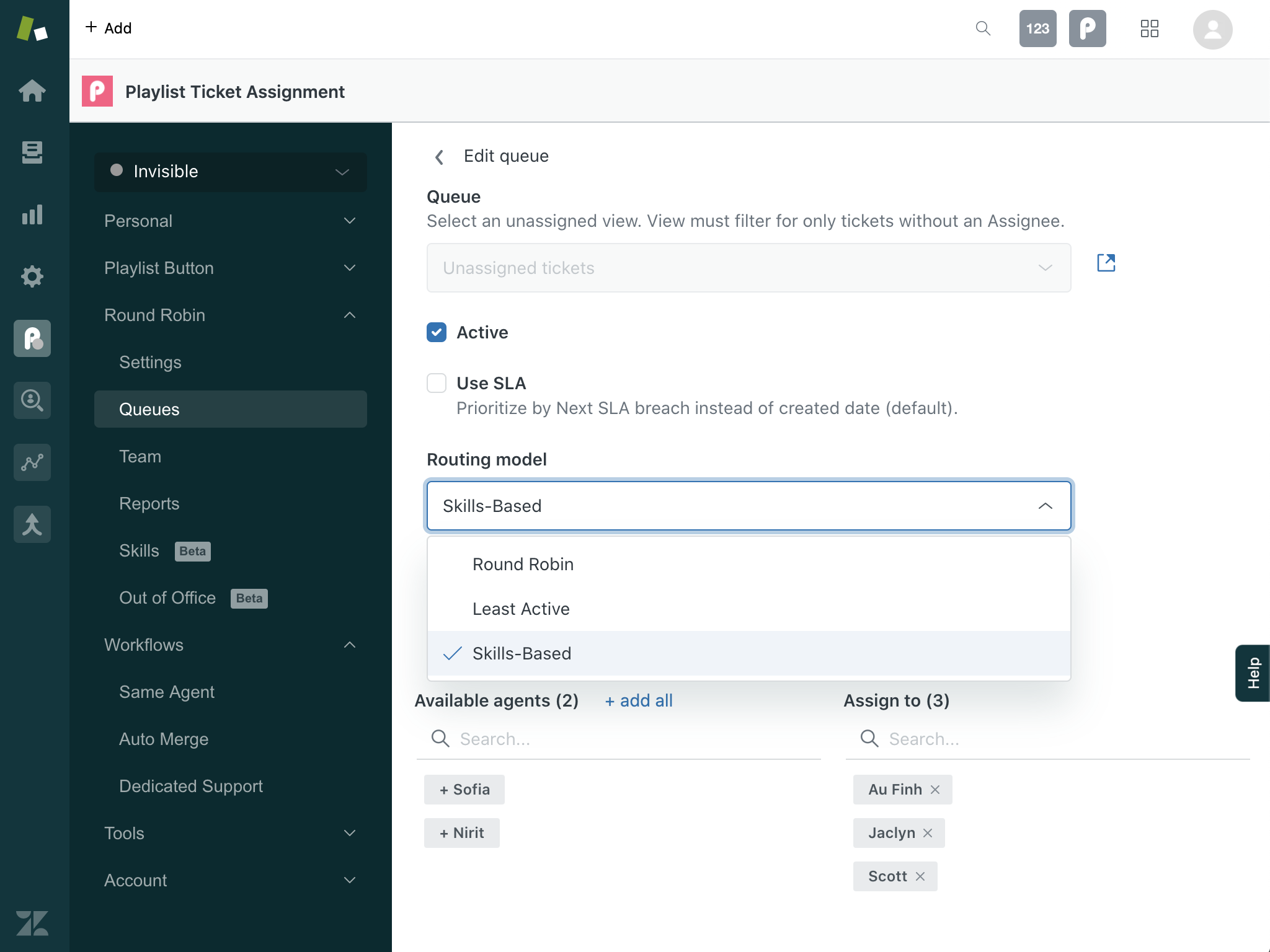This screenshot has height=952, width=1270.
Task: Open the Zendesk products grid icon
Action: click(x=1150, y=29)
